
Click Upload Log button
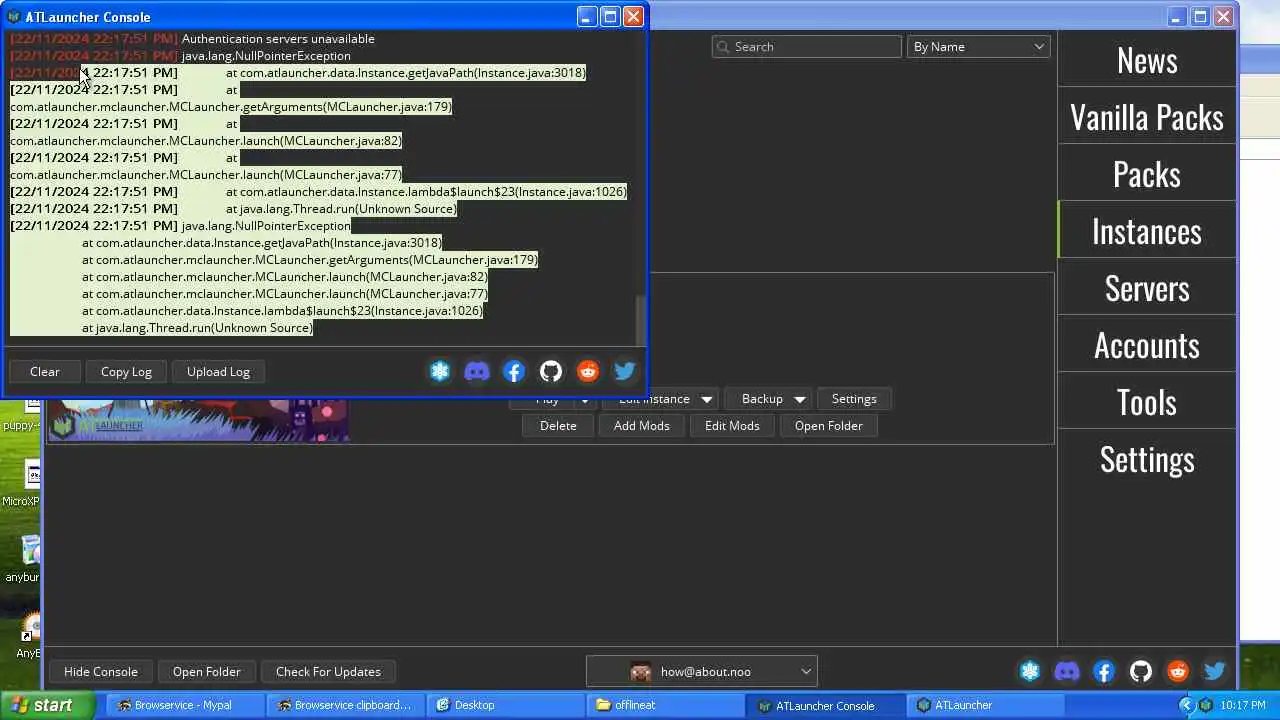pyautogui.click(x=218, y=372)
